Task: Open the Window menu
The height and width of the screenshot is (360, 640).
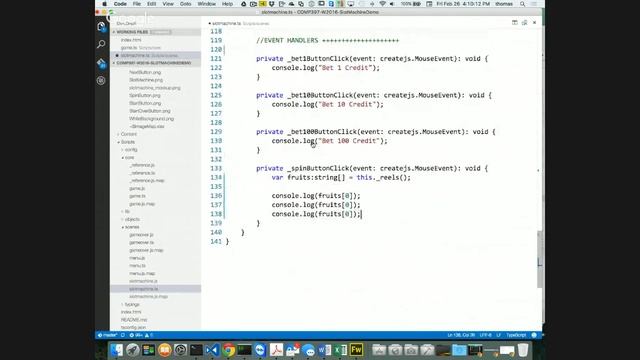Action: point(207,4)
